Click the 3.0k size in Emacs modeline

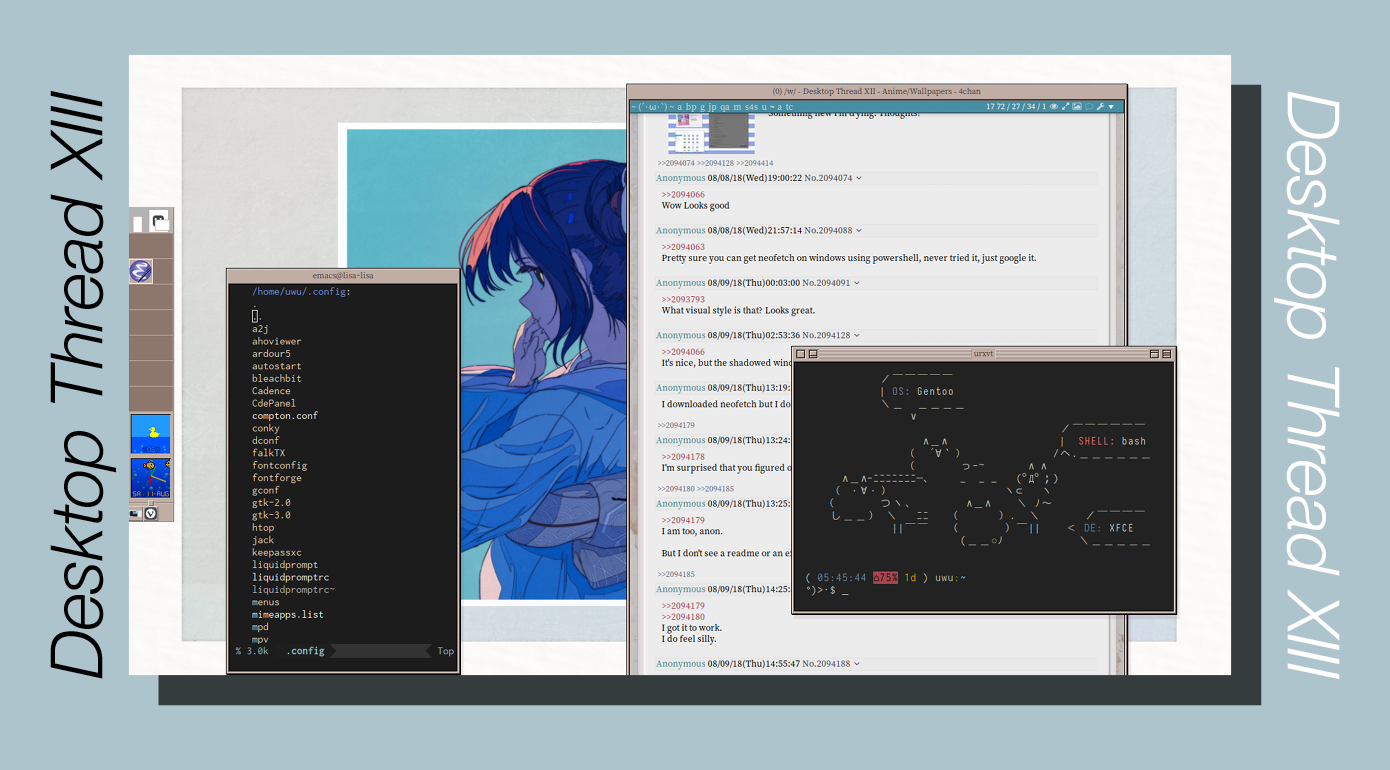[257, 651]
